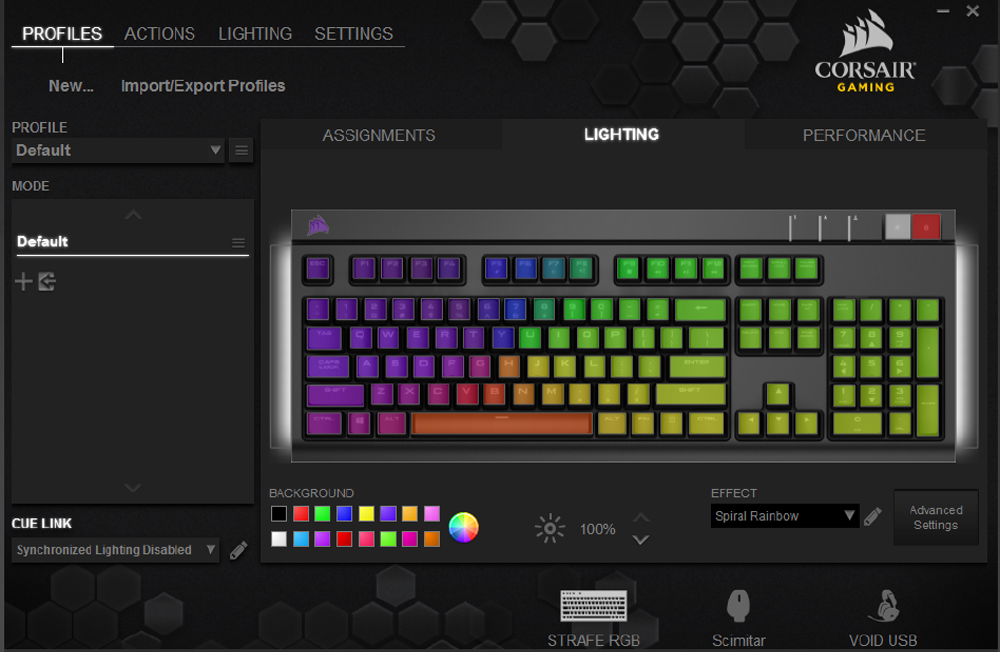Select the F1 key on keyboard
This screenshot has width=1000, height=652.
coord(364,269)
